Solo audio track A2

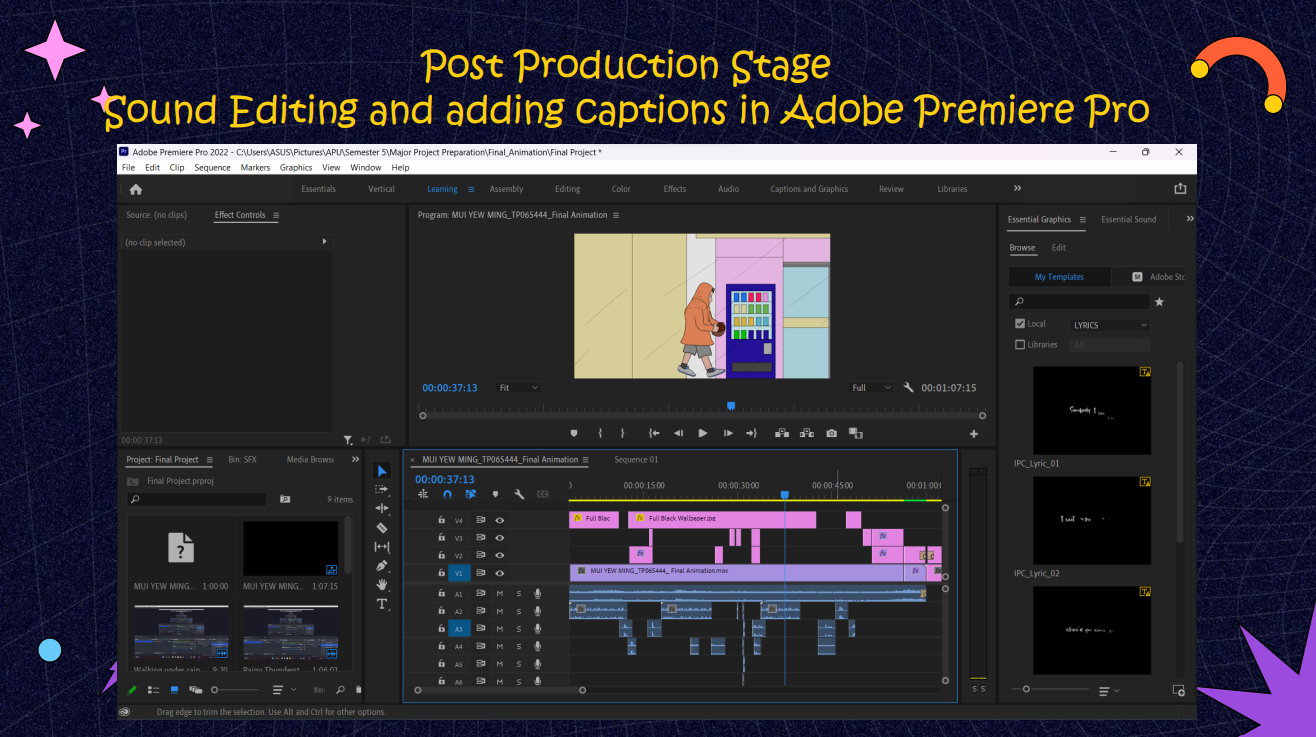coord(518,611)
